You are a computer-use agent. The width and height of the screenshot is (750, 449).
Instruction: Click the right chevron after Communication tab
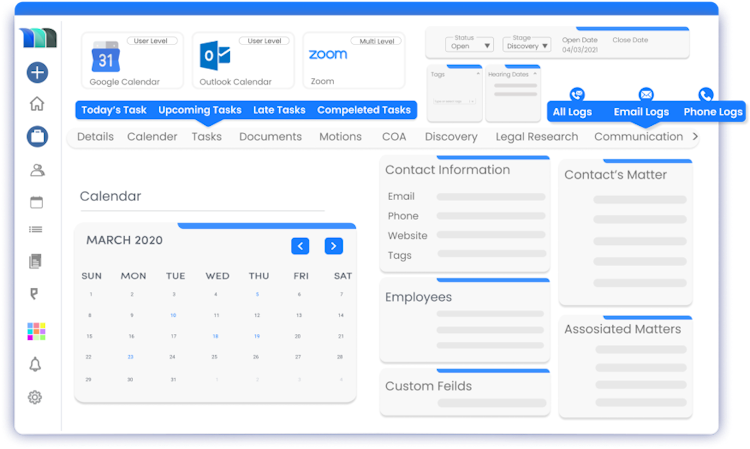pos(695,137)
